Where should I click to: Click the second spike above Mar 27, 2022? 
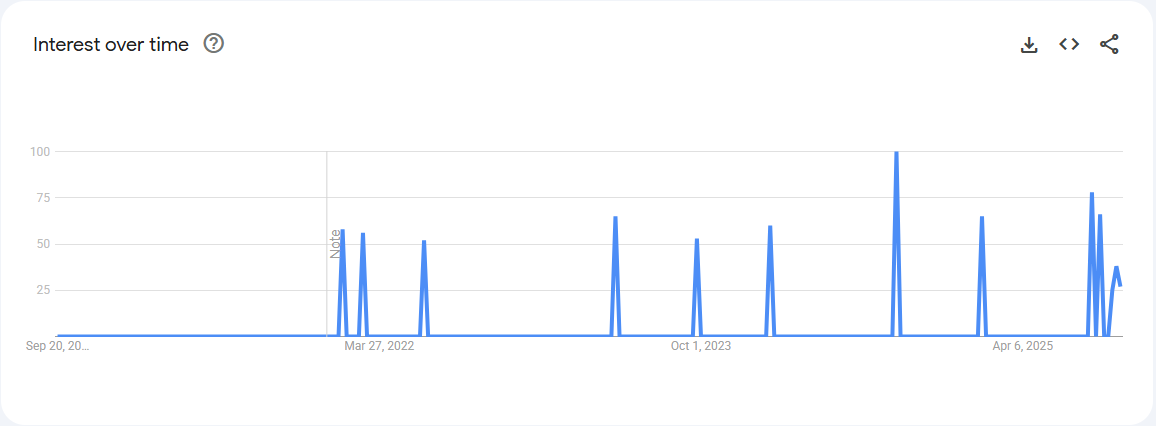click(x=362, y=236)
